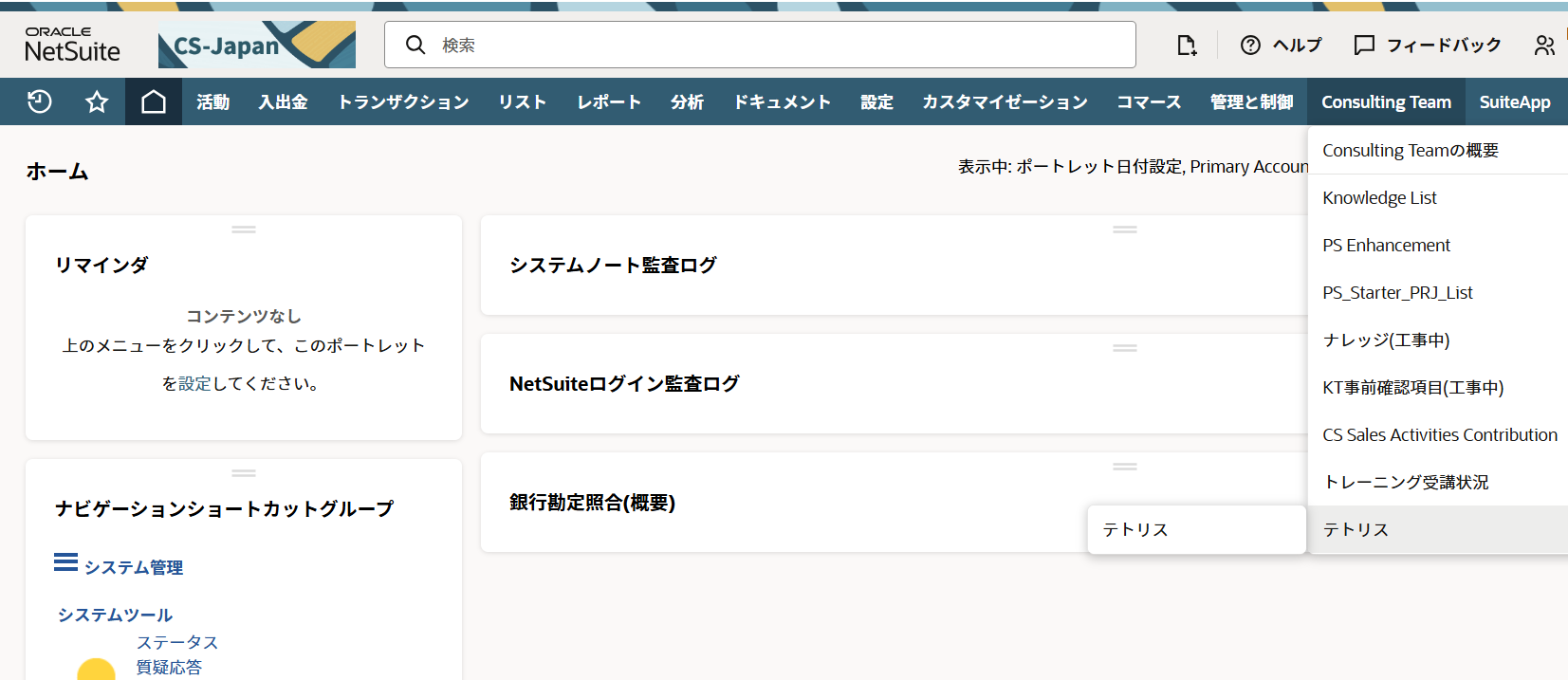Viewport: 1568px width, 680px height.
Task: Click the フィードバック button text
Action: coord(1444,45)
